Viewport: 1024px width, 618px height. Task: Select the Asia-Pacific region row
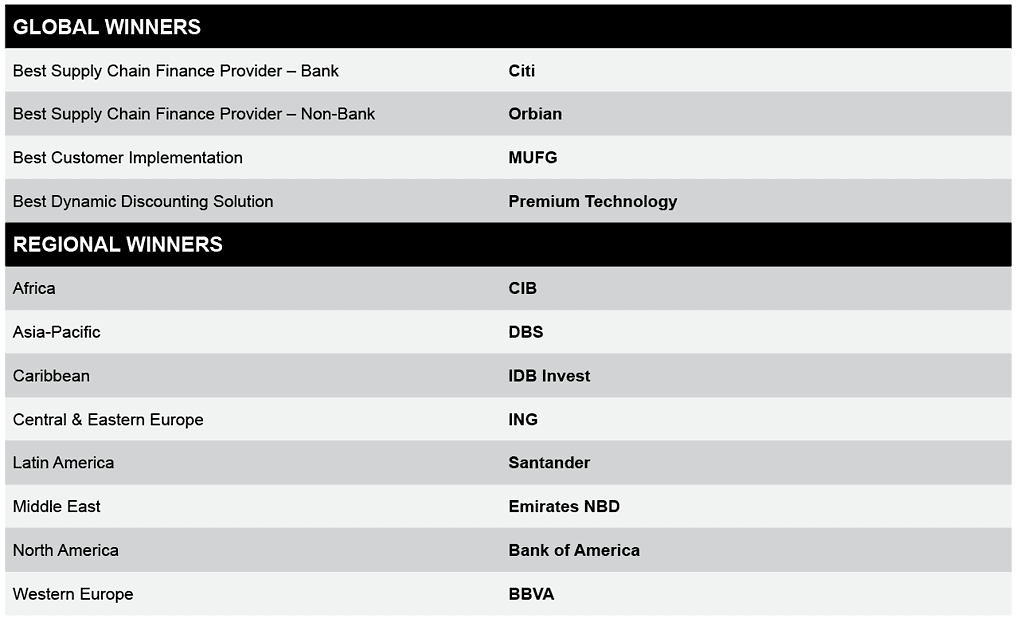point(57,332)
